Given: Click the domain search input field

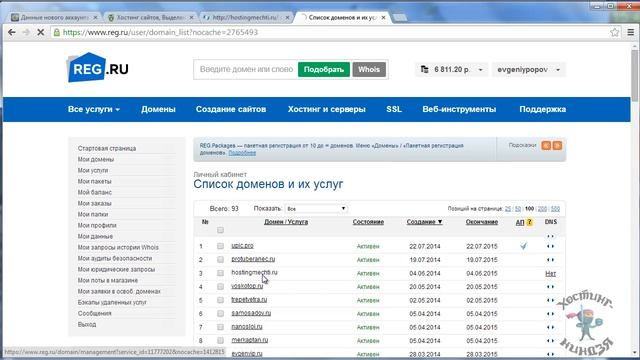Looking at the screenshot, I should [x=246, y=69].
